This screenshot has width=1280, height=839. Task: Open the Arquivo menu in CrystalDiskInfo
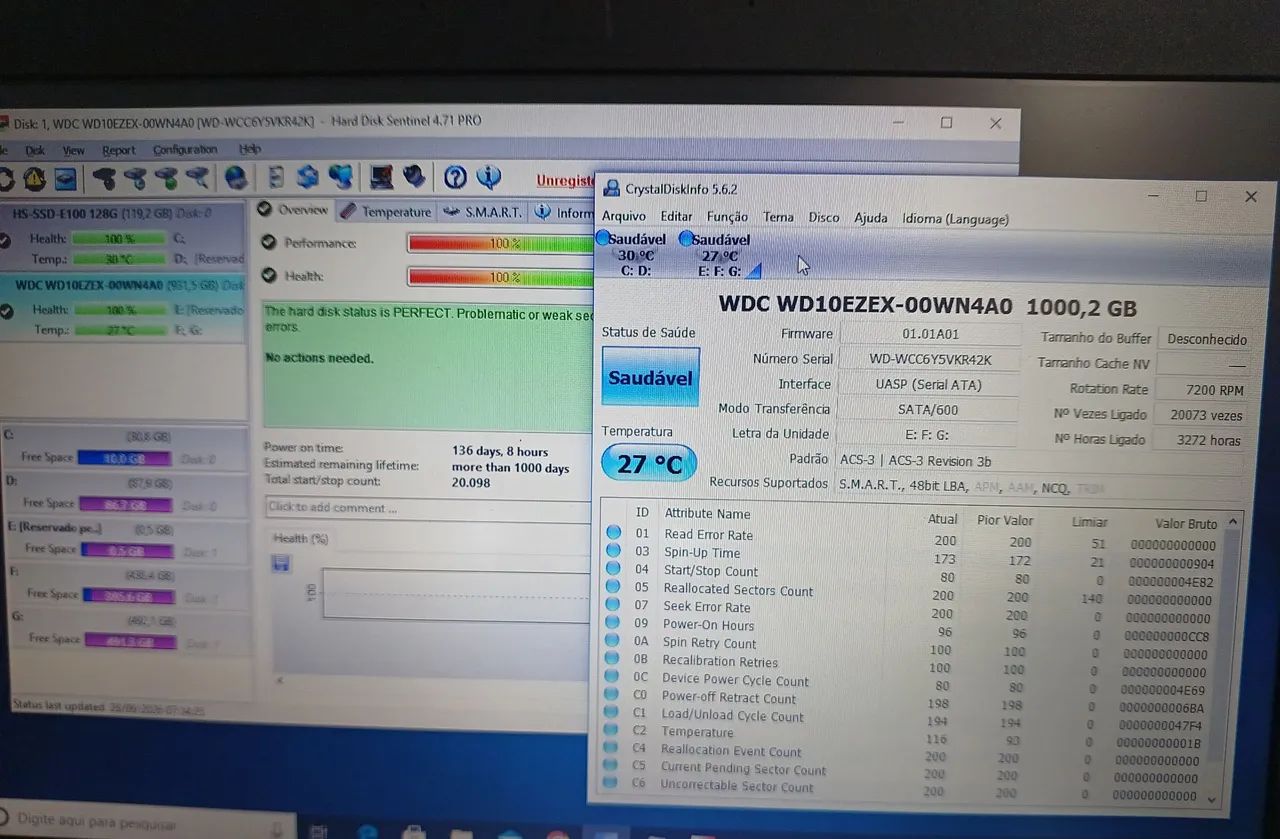click(624, 216)
